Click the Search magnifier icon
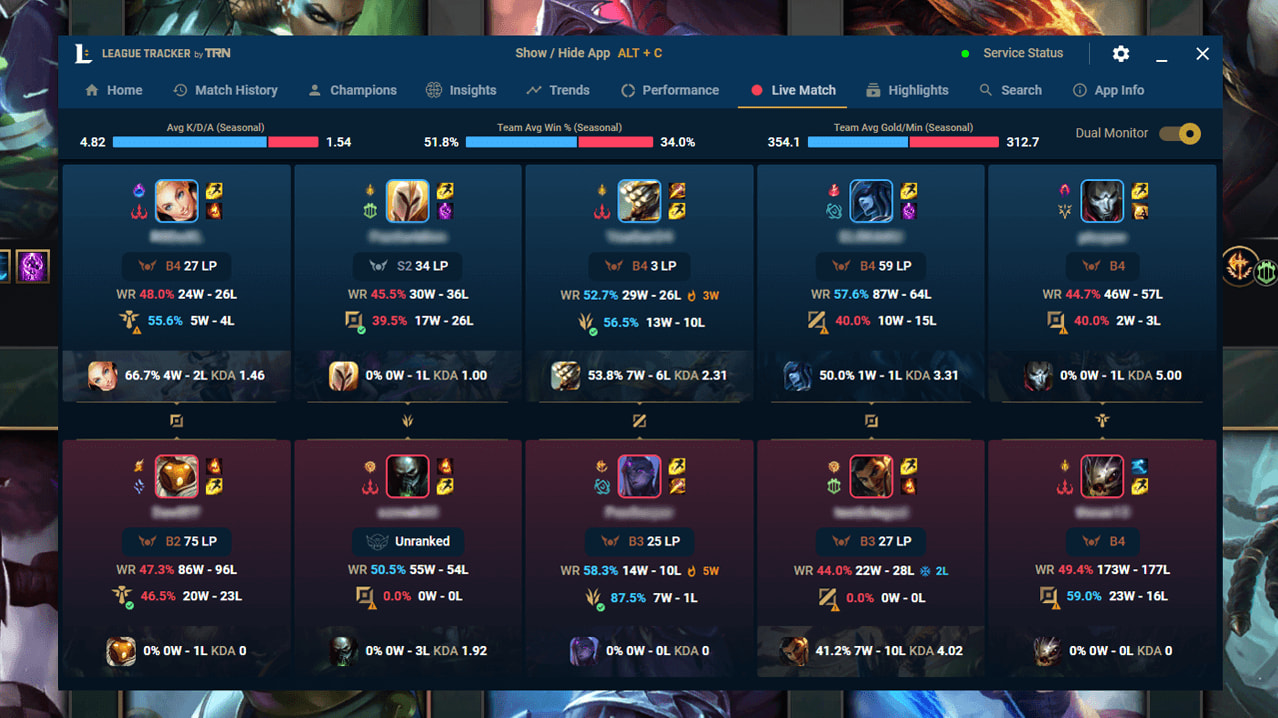The image size is (1278, 718). pos(986,90)
